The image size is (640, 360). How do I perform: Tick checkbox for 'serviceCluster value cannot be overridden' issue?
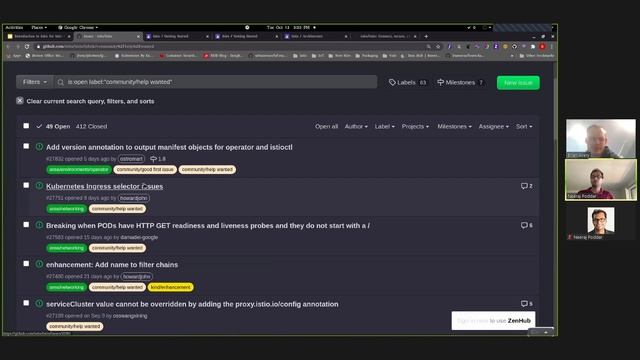(x=26, y=303)
